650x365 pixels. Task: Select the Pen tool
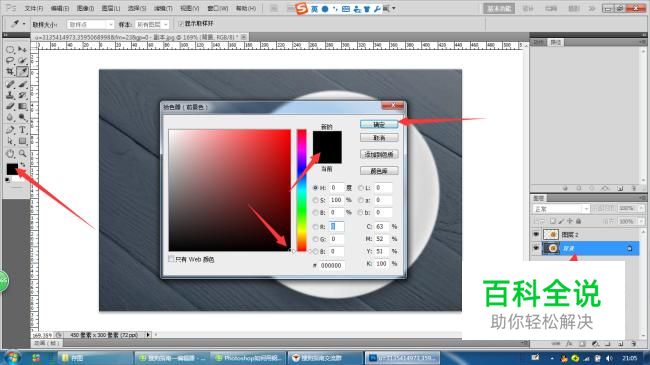[x=10, y=130]
